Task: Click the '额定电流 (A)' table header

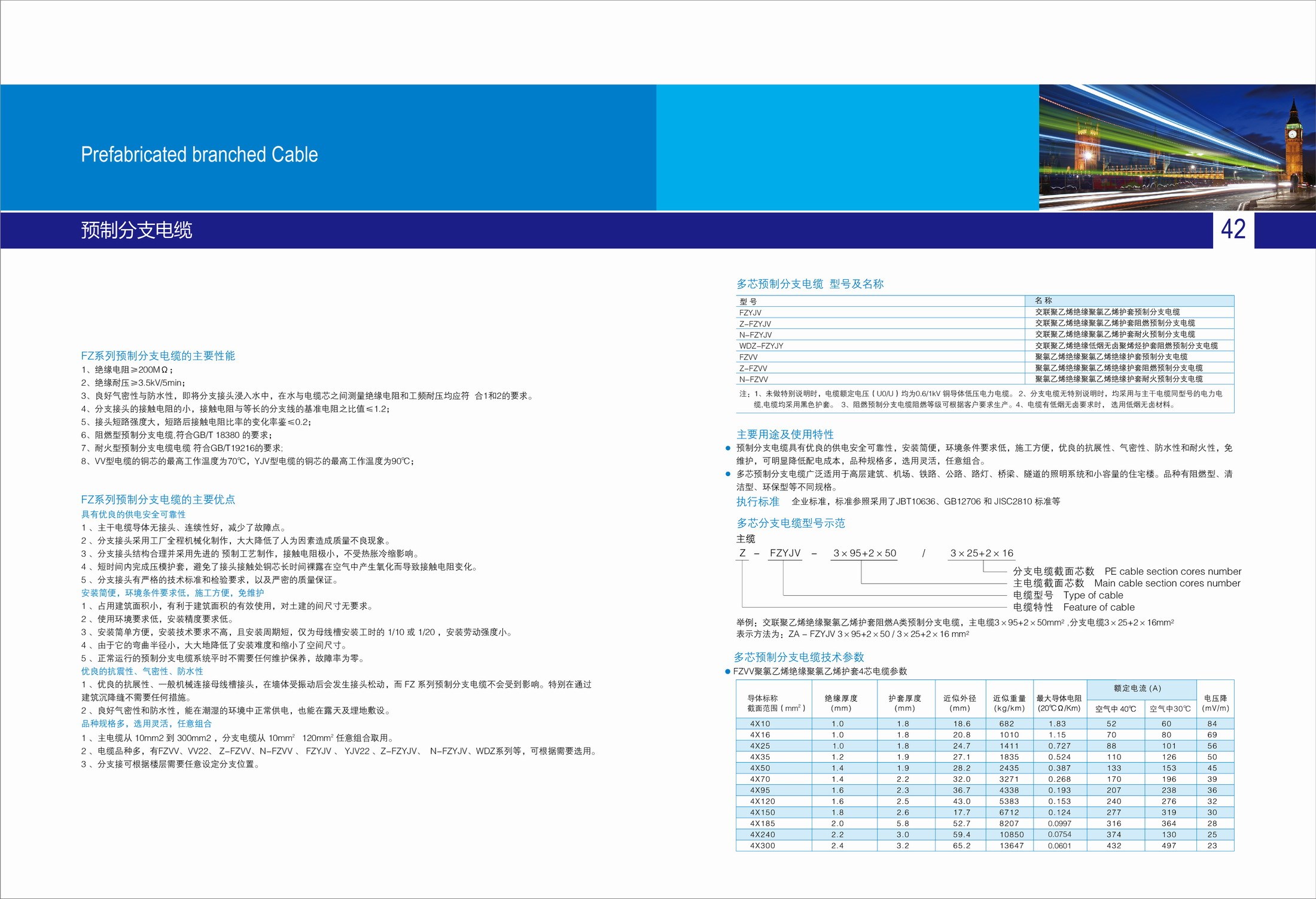Action: point(1137,688)
